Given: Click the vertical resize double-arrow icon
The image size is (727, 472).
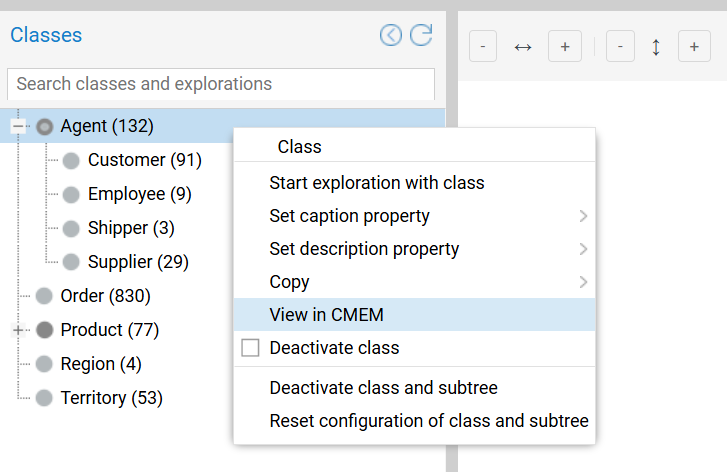Looking at the screenshot, I should (x=656, y=47).
